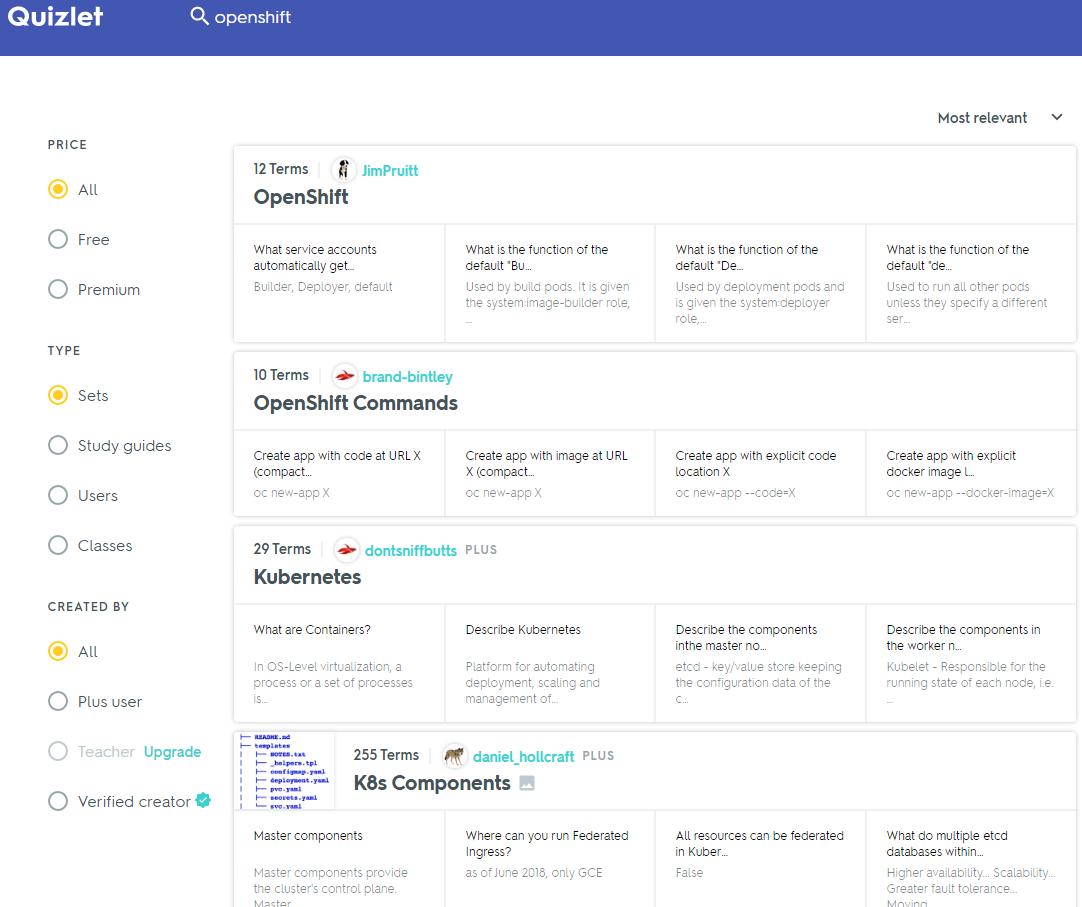Open daniel_hollcraft's avatar icon

(454, 757)
